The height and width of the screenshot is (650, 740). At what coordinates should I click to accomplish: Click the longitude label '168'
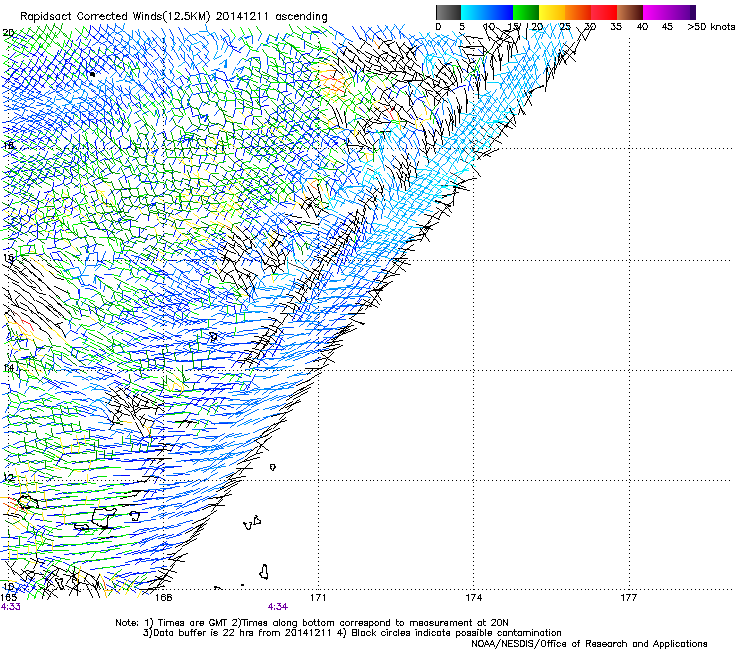coord(163,598)
